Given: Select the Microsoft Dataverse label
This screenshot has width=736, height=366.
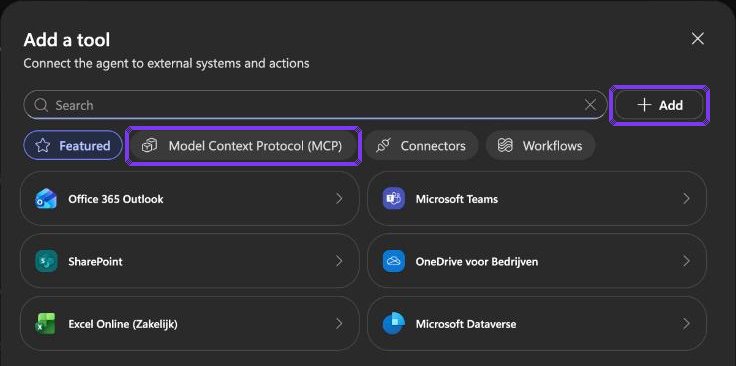Looking at the screenshot, I should pyautogui.click(x=466, y=324).
